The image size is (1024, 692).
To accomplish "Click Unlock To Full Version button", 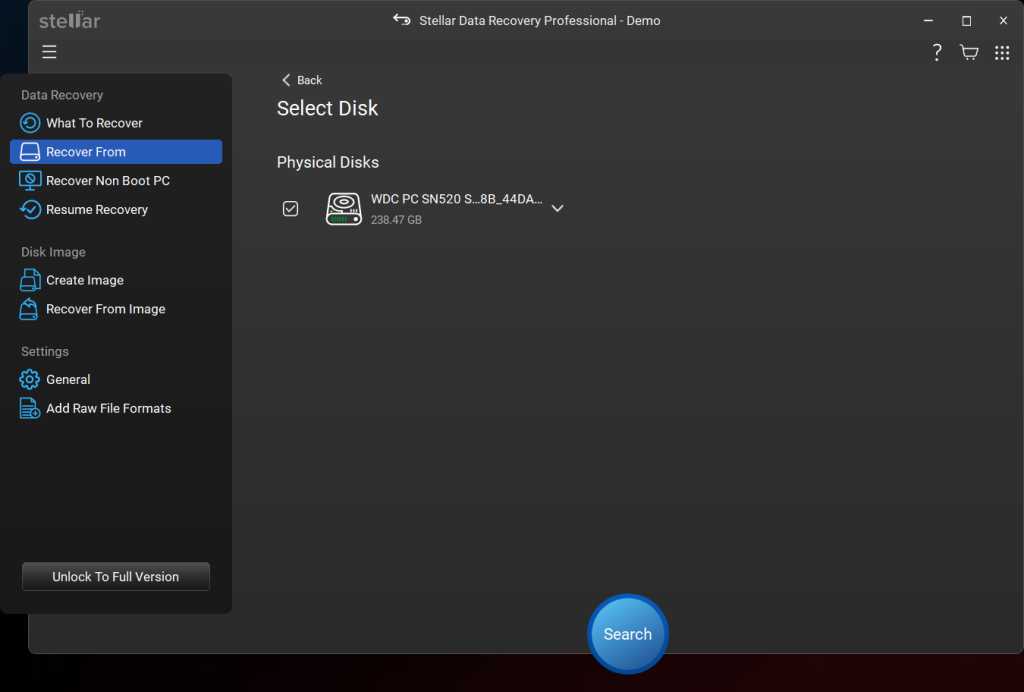I will click(116, 576).
